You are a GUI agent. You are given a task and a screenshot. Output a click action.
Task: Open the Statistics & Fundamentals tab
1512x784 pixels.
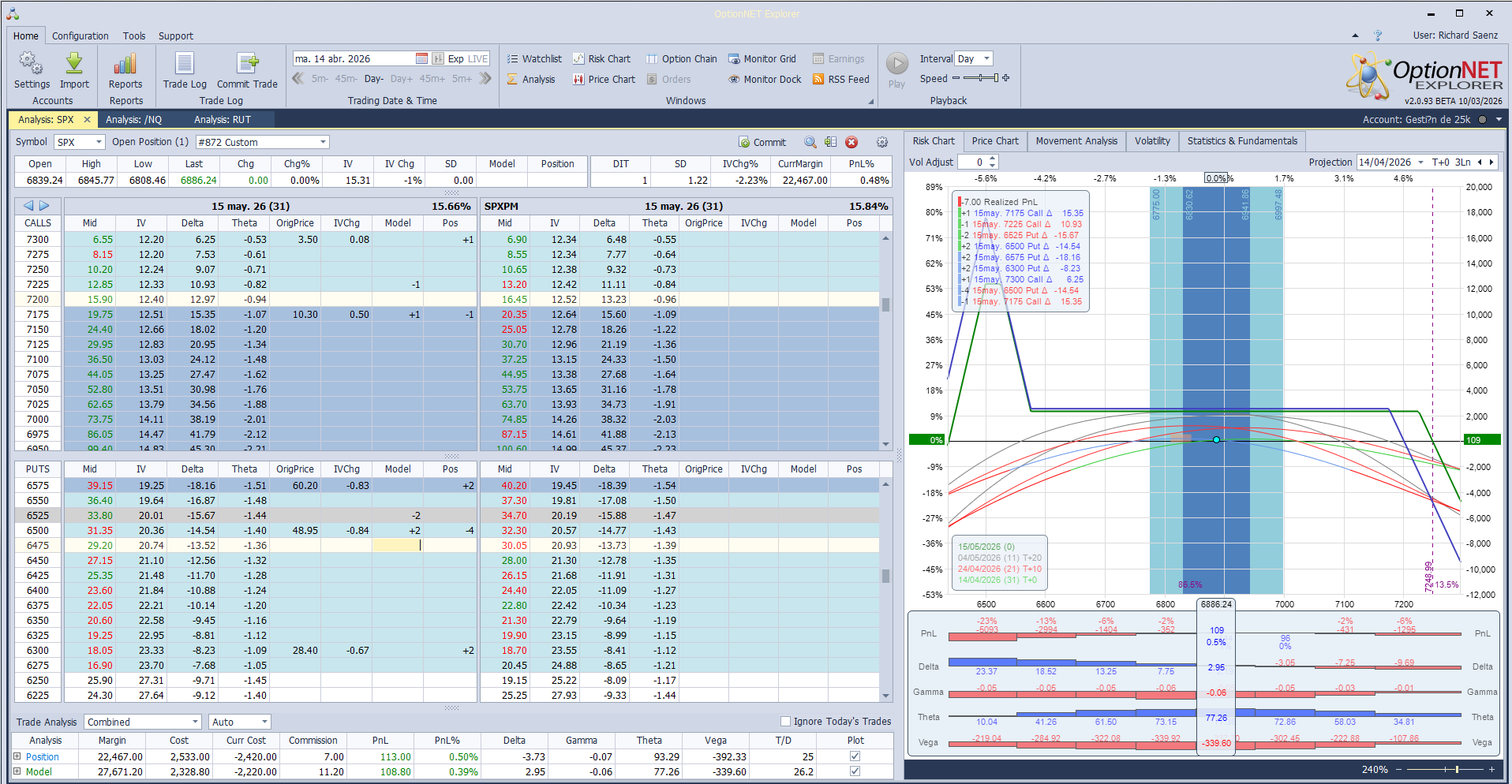[1242, 141]
